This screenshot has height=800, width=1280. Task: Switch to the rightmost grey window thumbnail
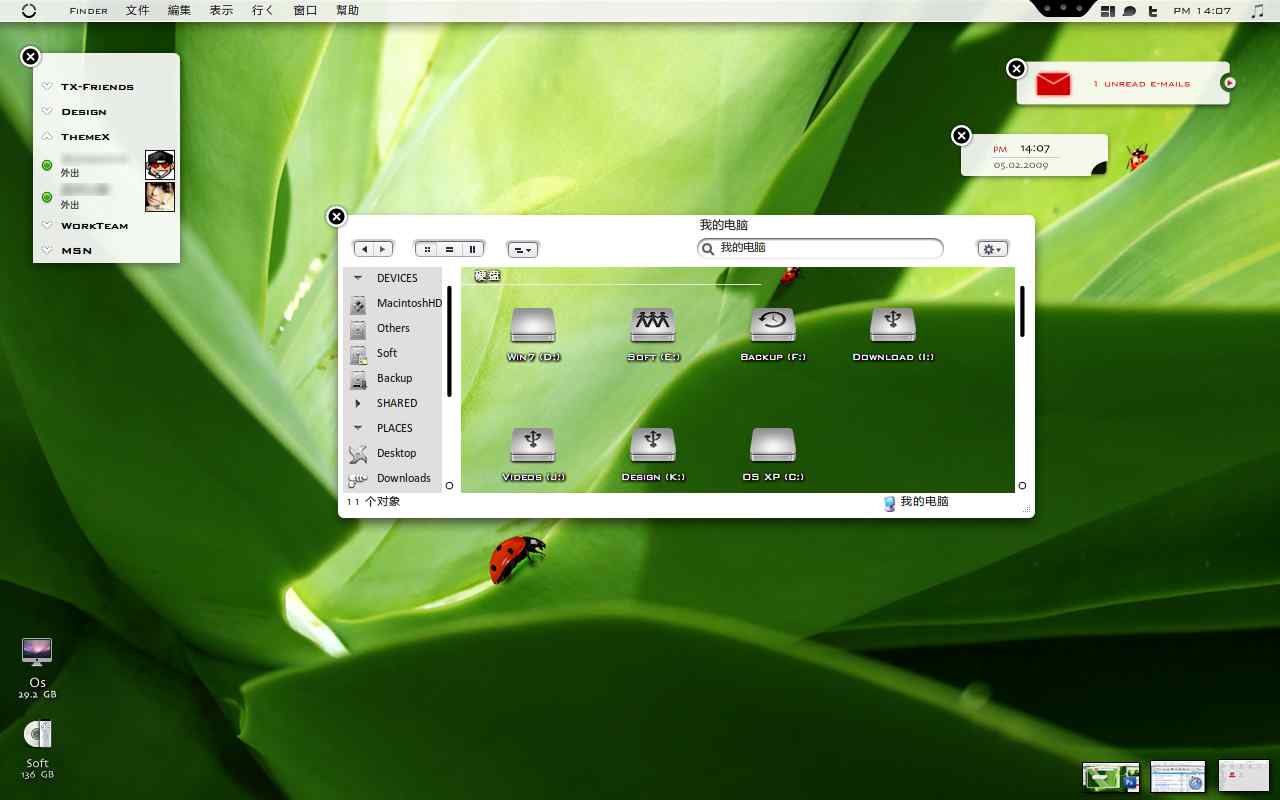1244,776
